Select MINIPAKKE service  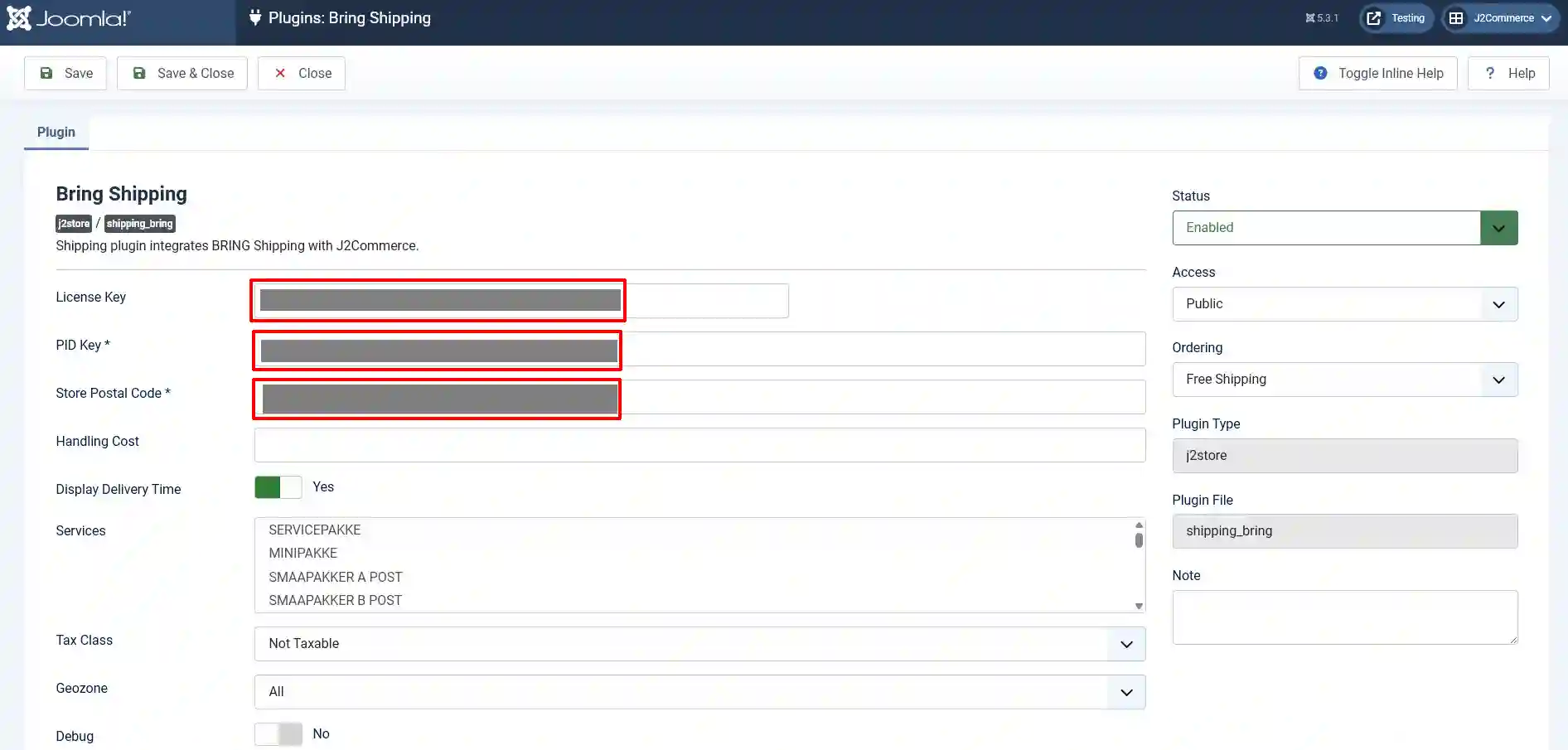pos(303,553)
